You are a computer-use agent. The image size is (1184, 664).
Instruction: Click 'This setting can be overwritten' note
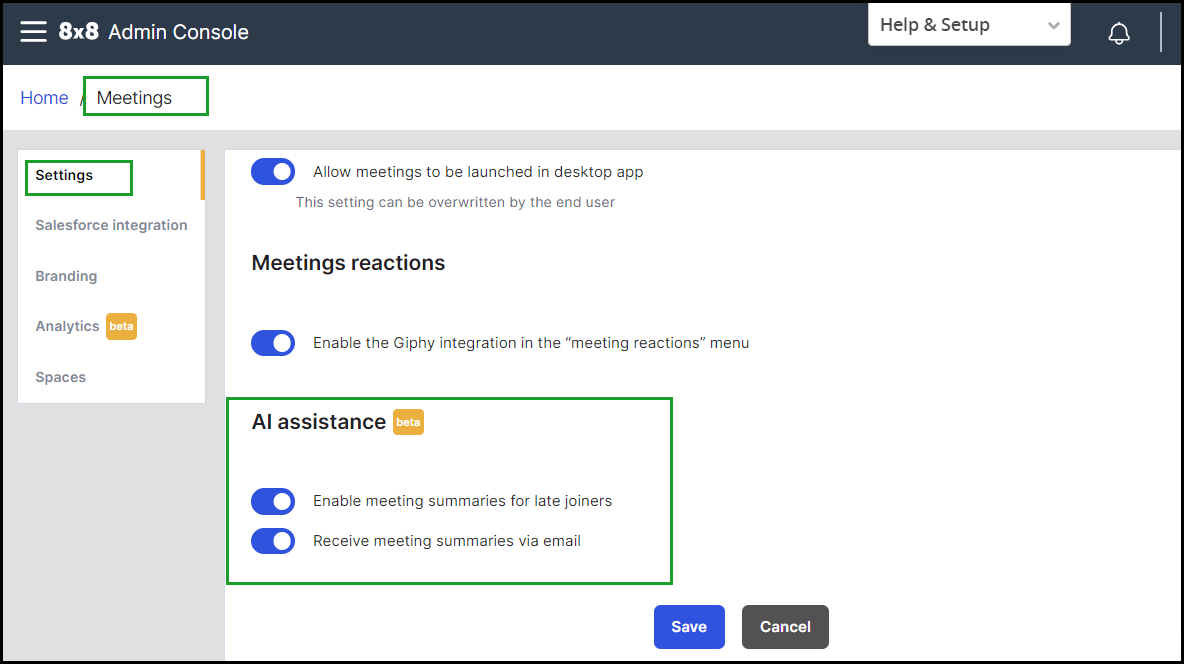coord(455,202)
